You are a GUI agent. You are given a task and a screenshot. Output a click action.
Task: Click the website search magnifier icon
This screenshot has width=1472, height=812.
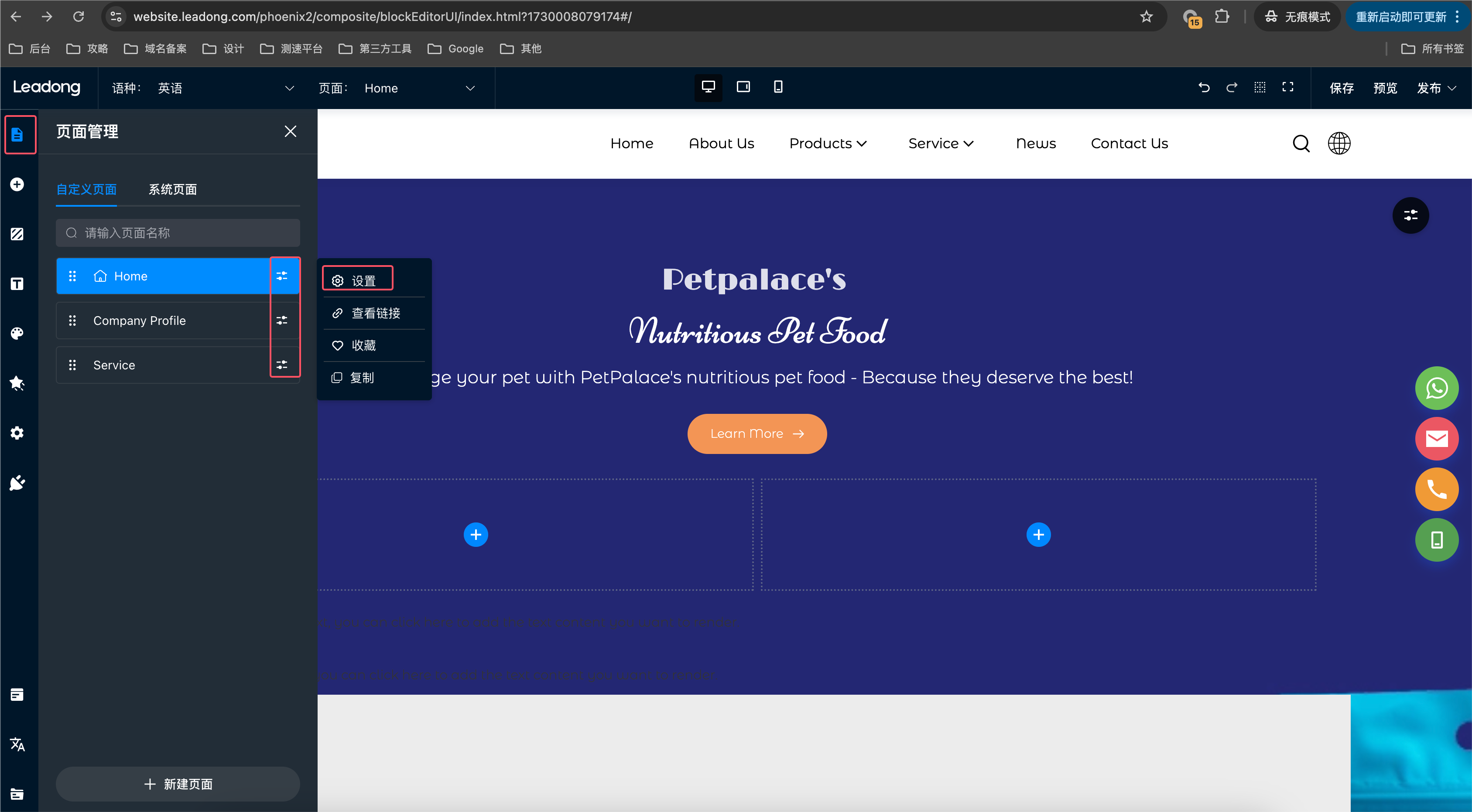[x=1301, y=143]
